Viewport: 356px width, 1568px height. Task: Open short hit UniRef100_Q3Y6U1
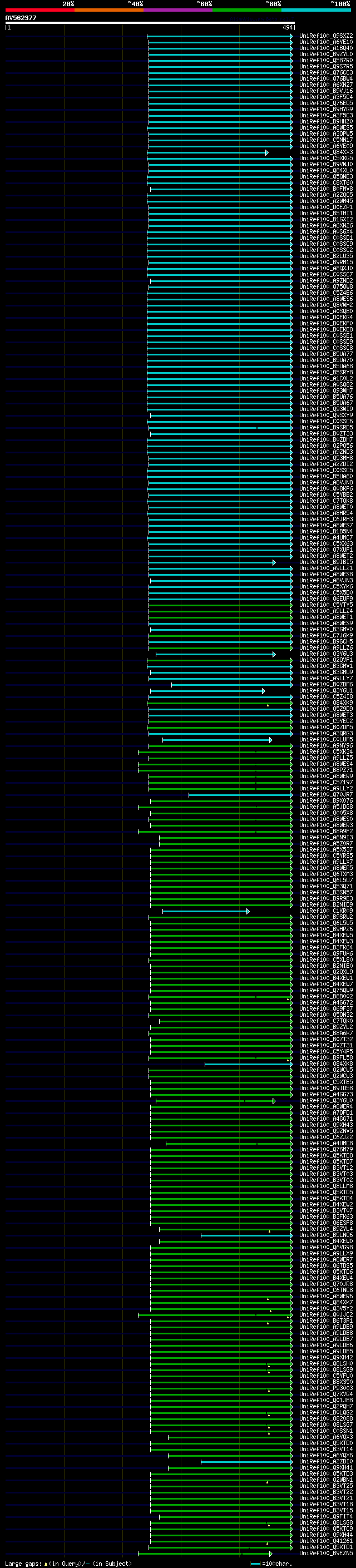coord(326,691)
